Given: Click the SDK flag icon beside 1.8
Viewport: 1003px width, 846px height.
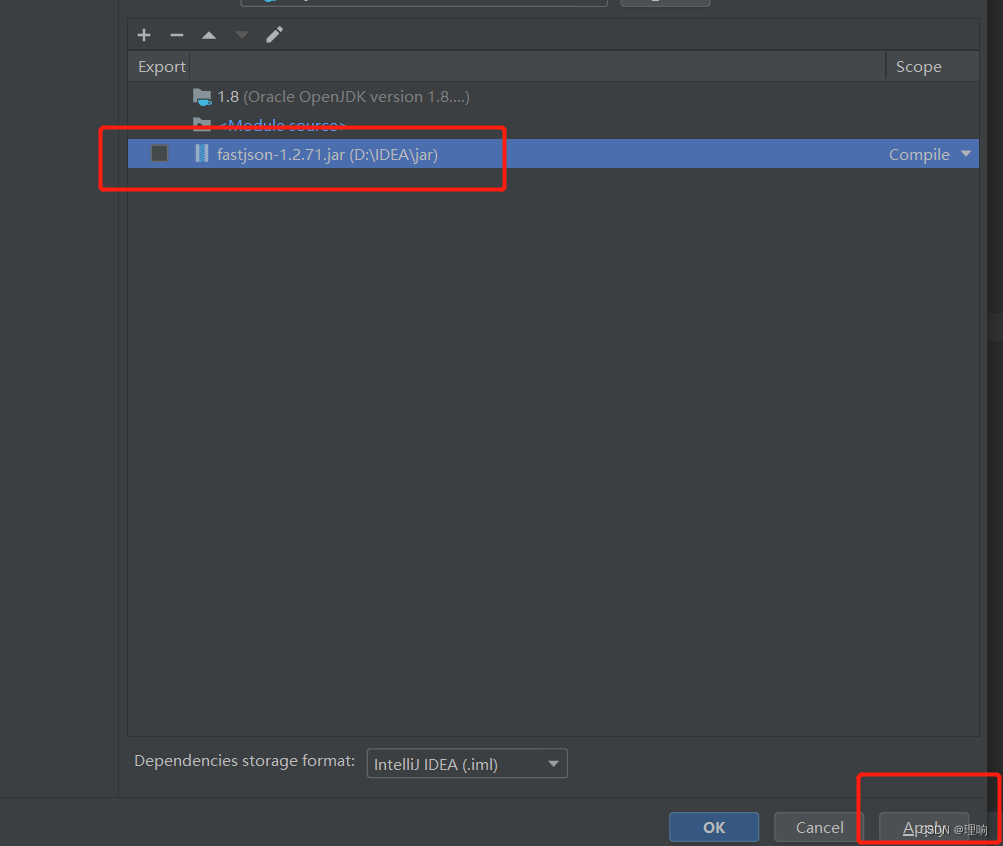Looking at the screenshot, I should [201, 97].
